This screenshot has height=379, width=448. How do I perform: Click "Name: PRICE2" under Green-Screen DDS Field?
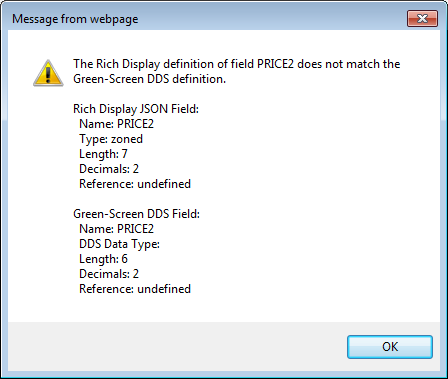pos(116,229)
